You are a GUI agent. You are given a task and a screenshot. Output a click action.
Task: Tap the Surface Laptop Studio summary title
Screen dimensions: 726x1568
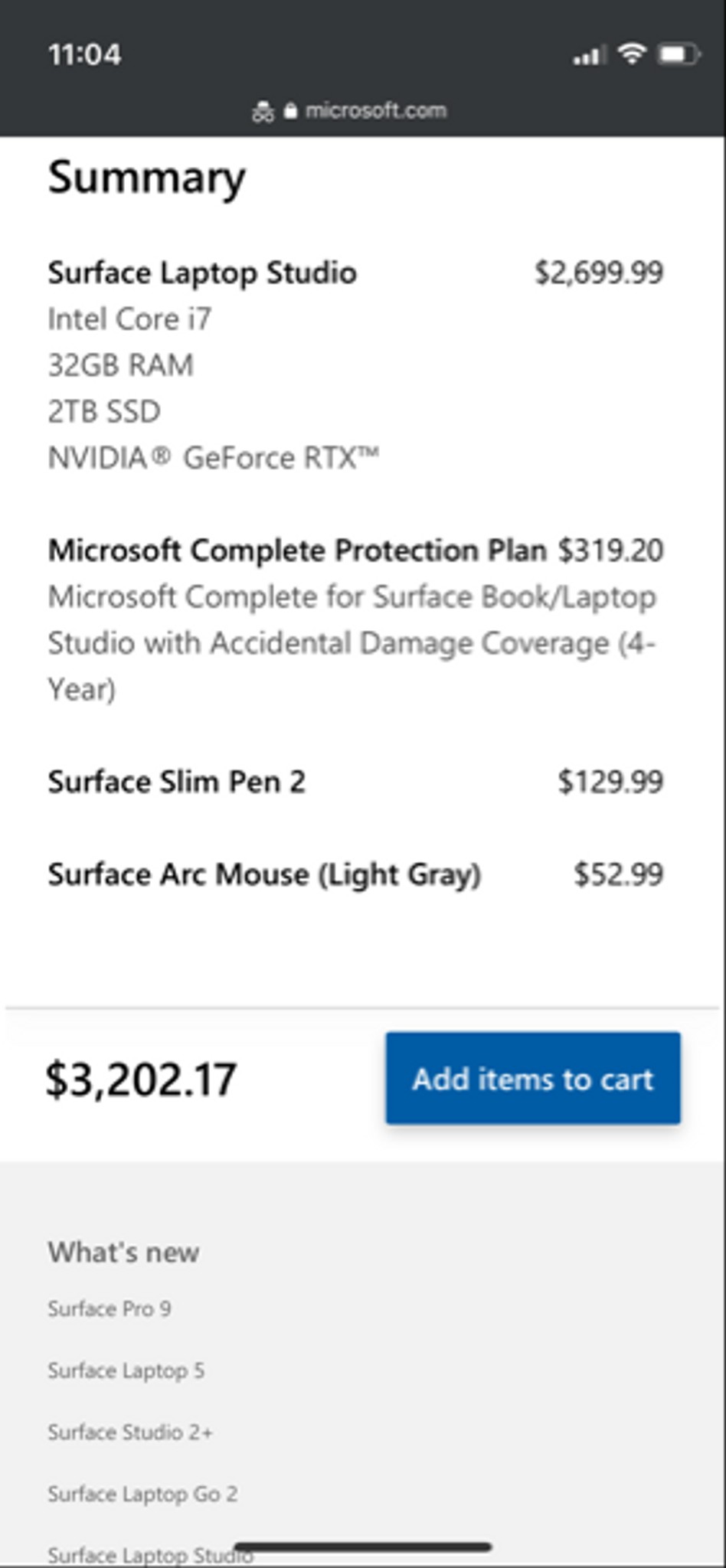point(202,273)
